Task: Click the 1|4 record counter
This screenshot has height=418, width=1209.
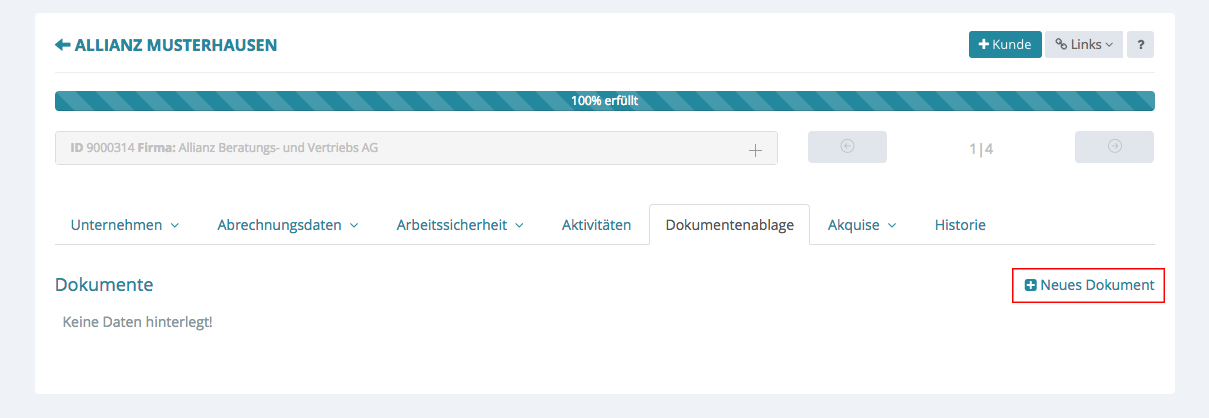Action: click(x=981, y=149)
